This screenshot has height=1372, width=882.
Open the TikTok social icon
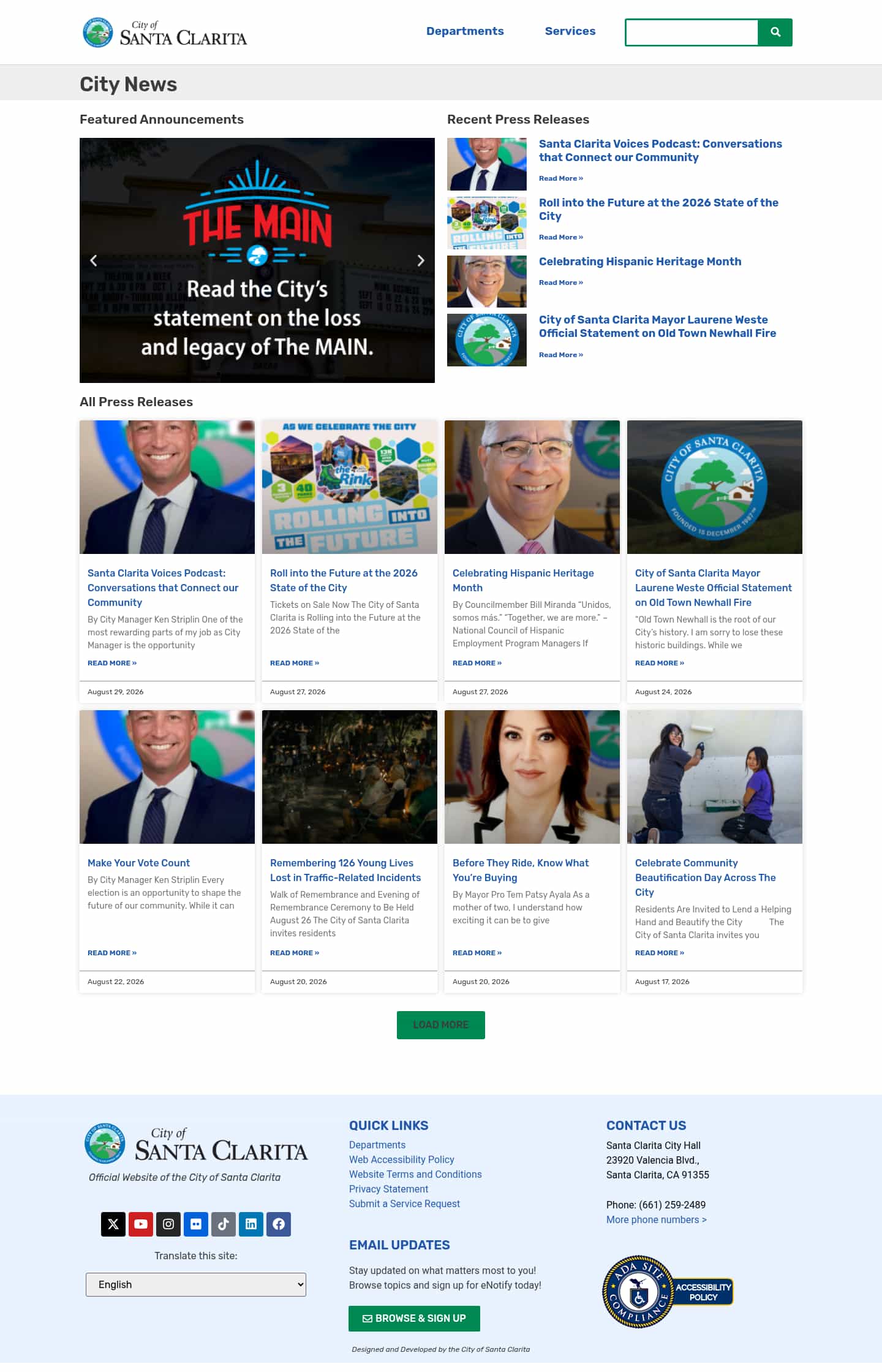click(x=224, y=1224)
